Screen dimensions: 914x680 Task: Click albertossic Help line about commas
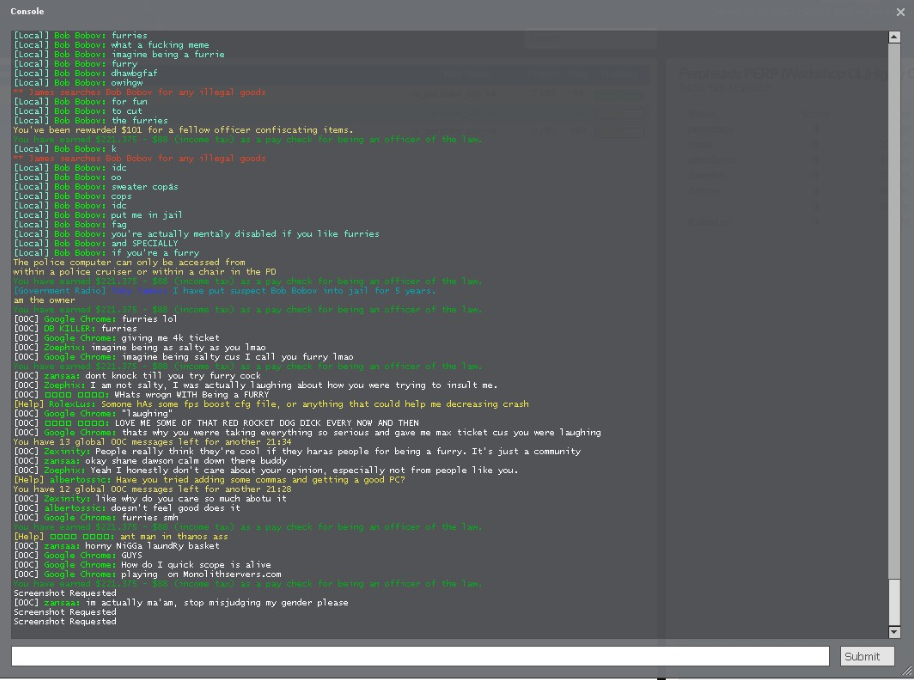click(x=209, y=480)
